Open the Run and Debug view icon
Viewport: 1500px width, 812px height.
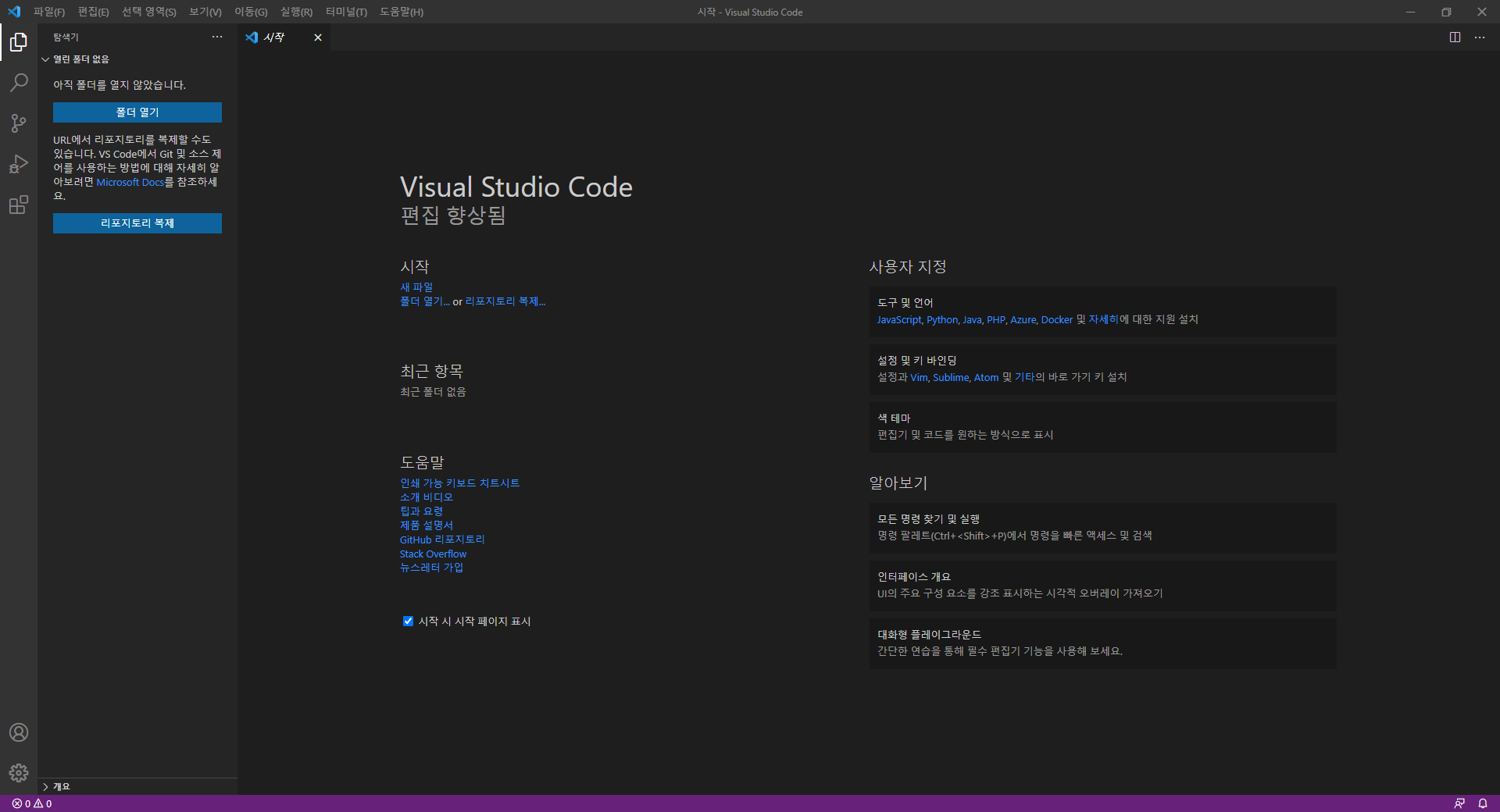[19, 164]
